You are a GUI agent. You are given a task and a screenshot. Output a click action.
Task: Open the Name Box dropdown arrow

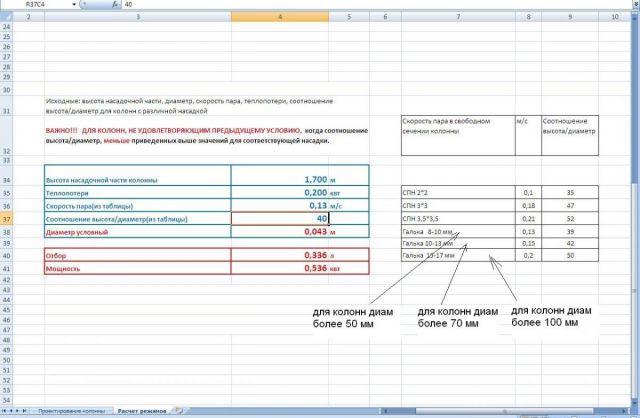pos(76,5)
